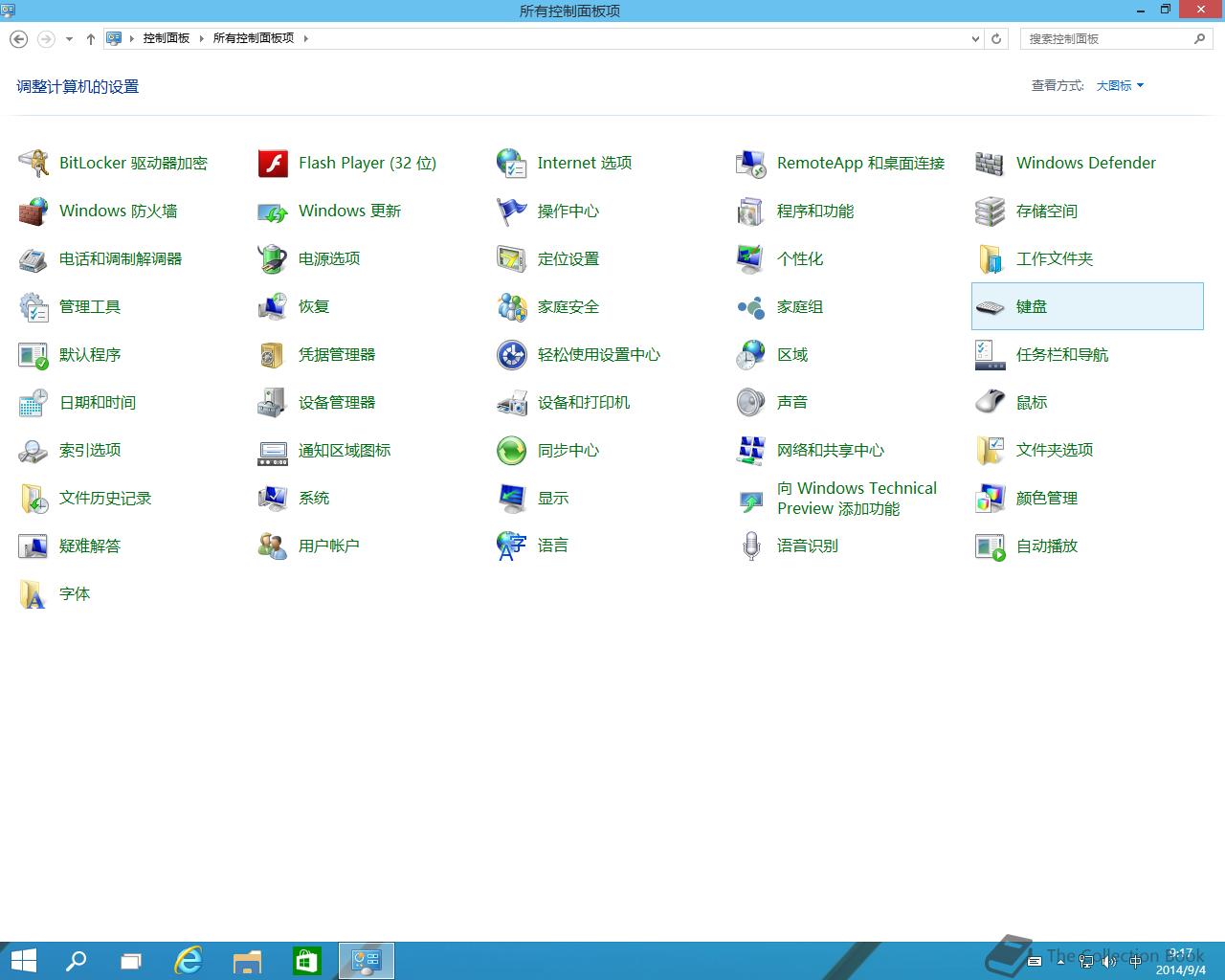Launch Internet Explorer from the taskbar

tap(189, 961)
